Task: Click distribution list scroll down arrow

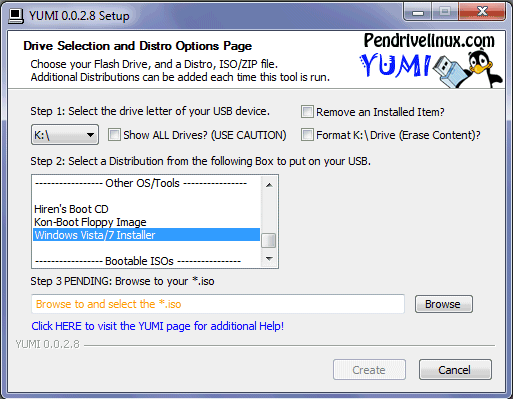Action: pos(269,258)
